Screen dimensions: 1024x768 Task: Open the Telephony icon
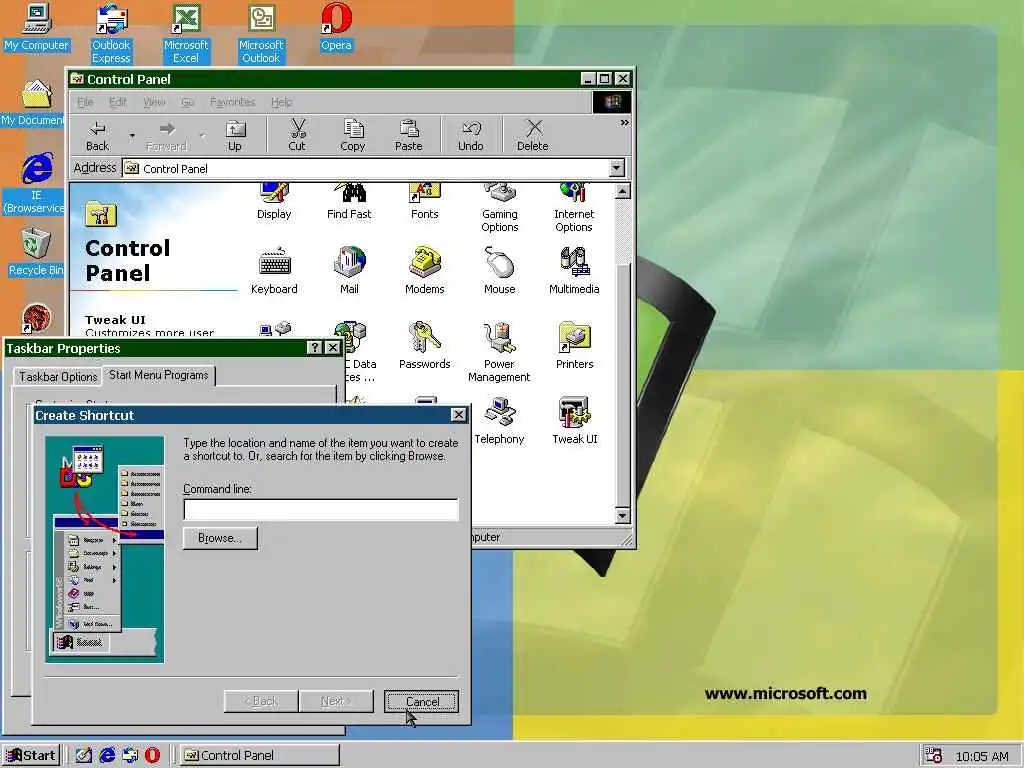click(500, 421)
